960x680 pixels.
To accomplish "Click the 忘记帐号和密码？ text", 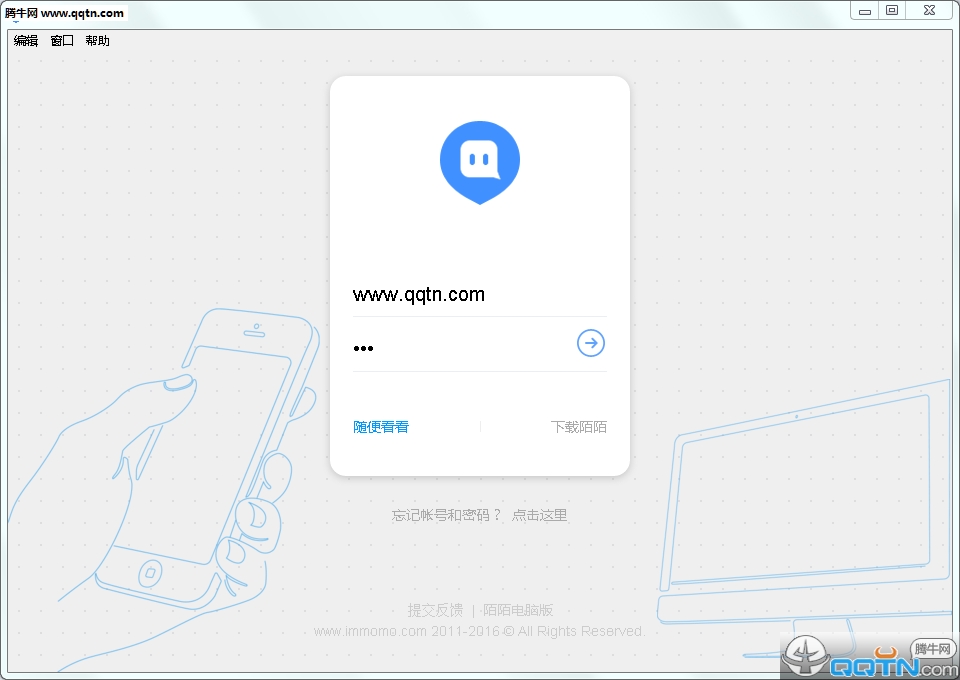I will click(x=446, y=516).
